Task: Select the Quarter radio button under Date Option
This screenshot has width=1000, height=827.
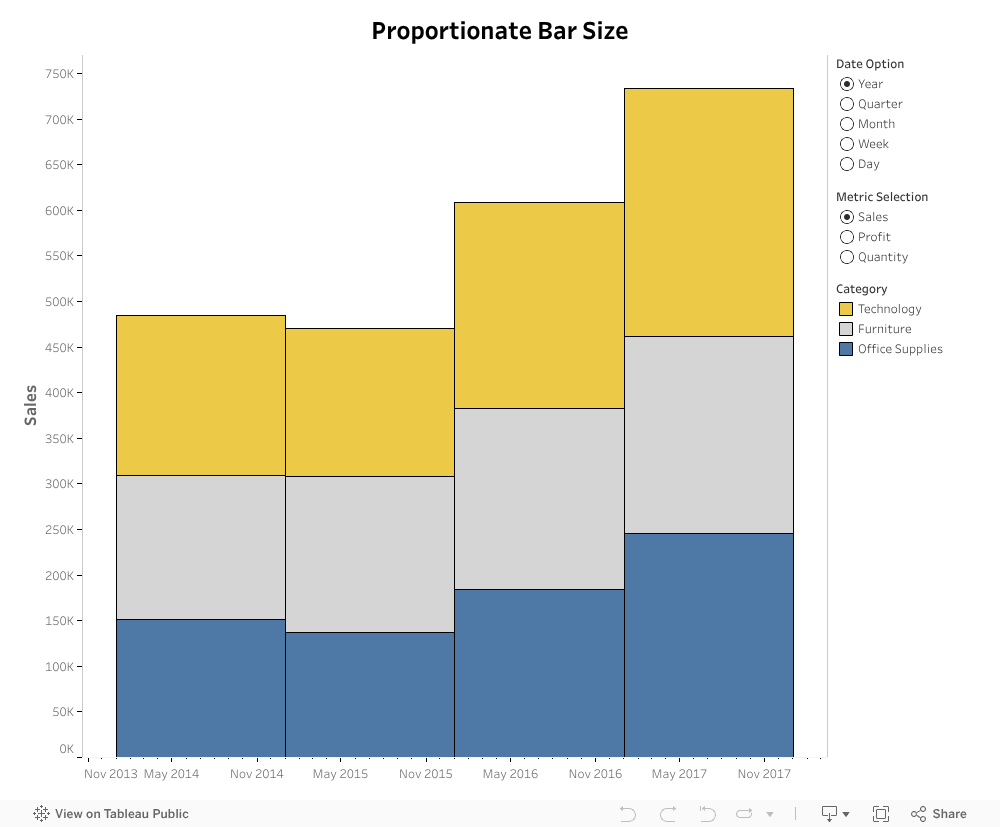Action: 847,103
